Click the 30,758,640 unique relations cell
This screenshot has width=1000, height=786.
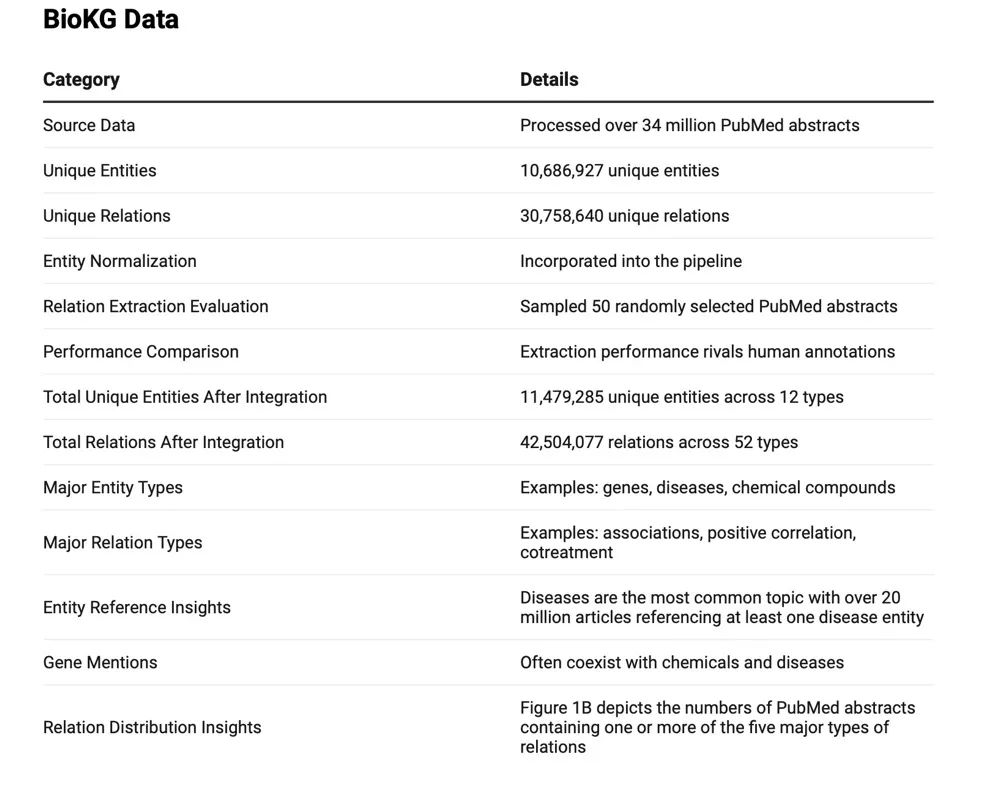pyautogui.click(x=624, y=216)
